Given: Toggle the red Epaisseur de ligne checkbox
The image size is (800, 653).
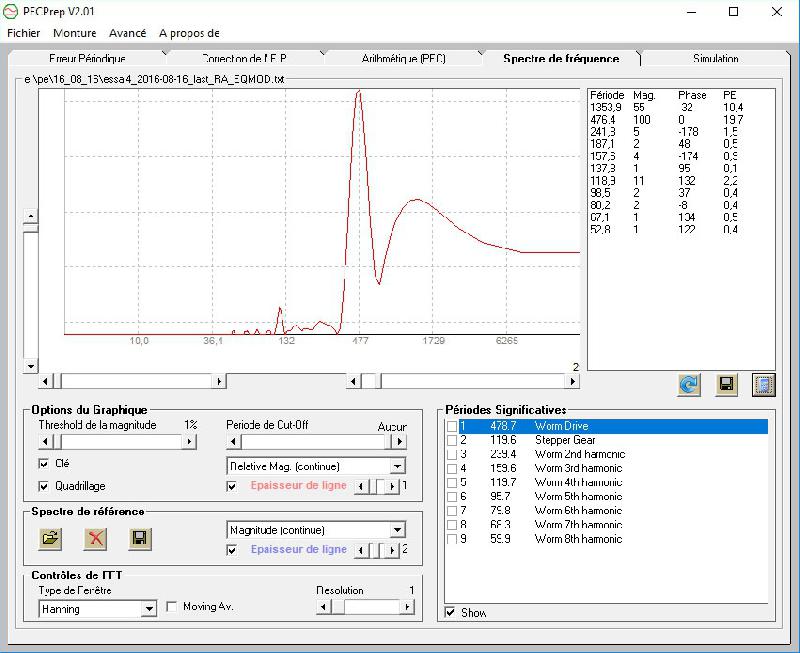Looking at the screenshot, I should point(232,486).
